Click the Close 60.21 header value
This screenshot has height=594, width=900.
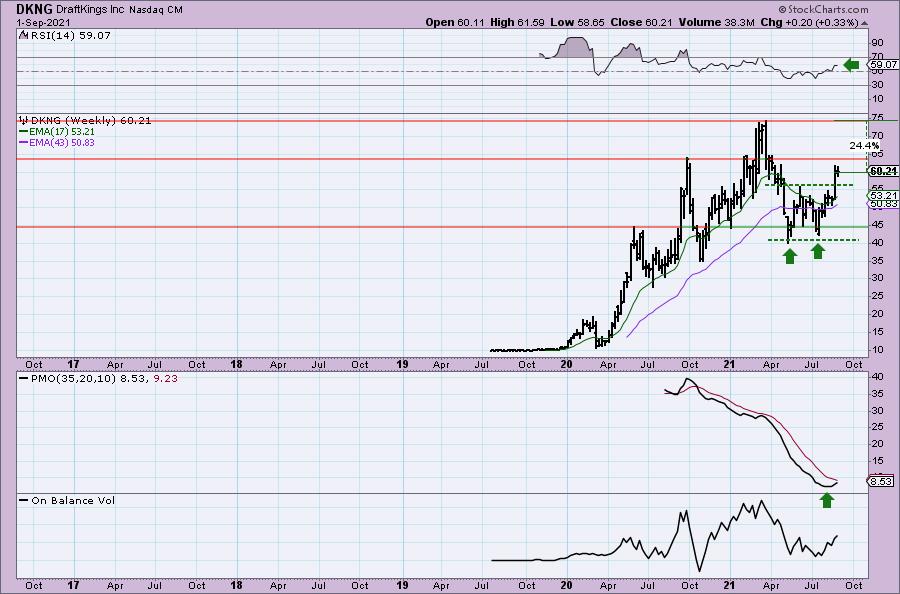pyautogui.click(x=642, y=22)
